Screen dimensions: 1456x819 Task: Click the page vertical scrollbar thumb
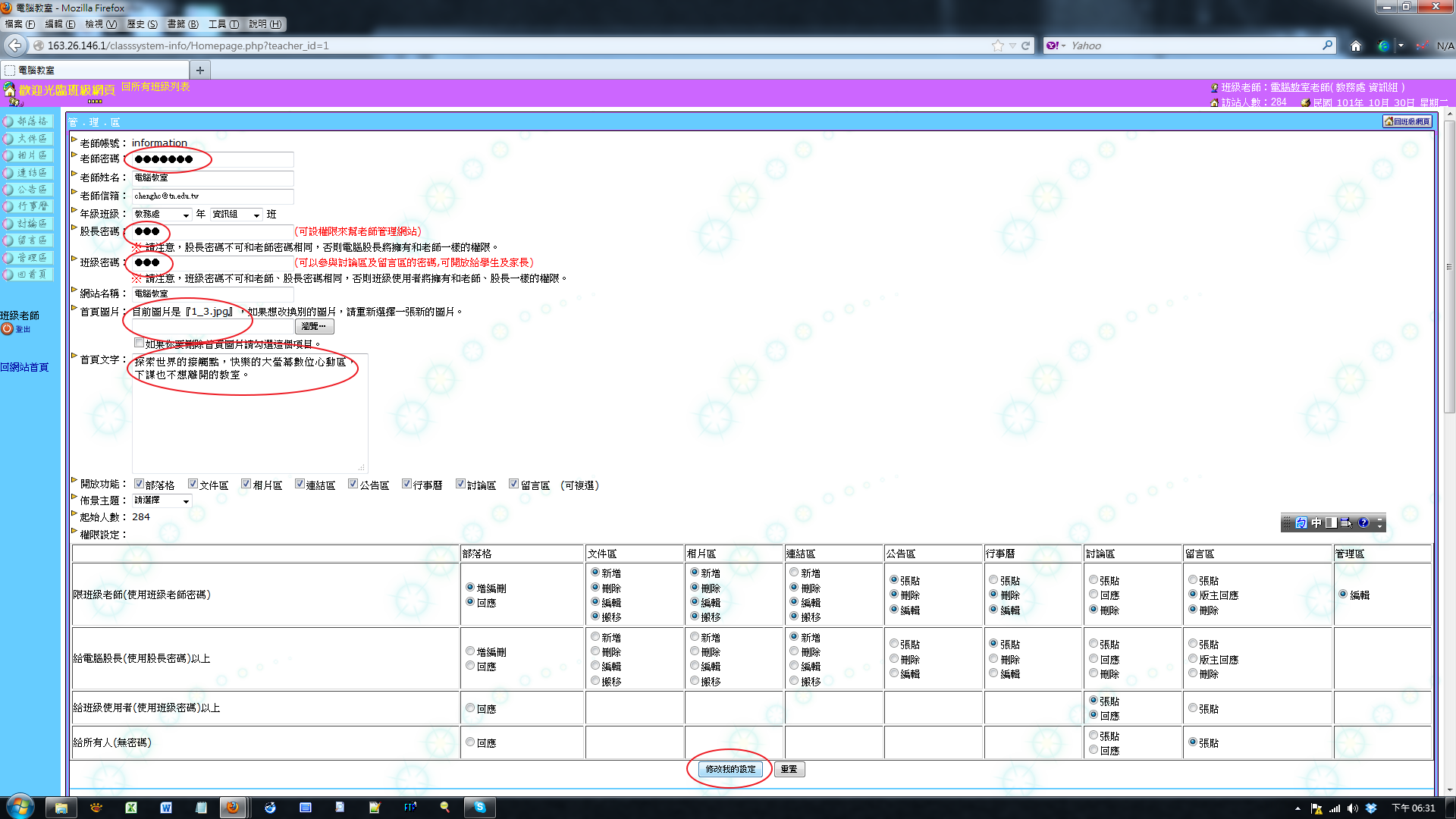[1449, 267]
